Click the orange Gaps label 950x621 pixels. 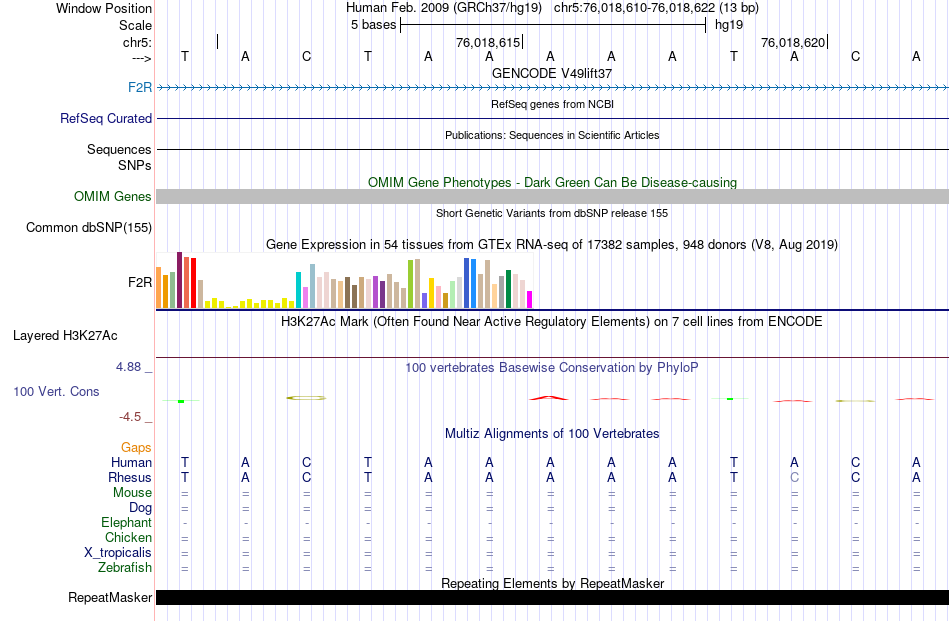(x=136, y=447)
